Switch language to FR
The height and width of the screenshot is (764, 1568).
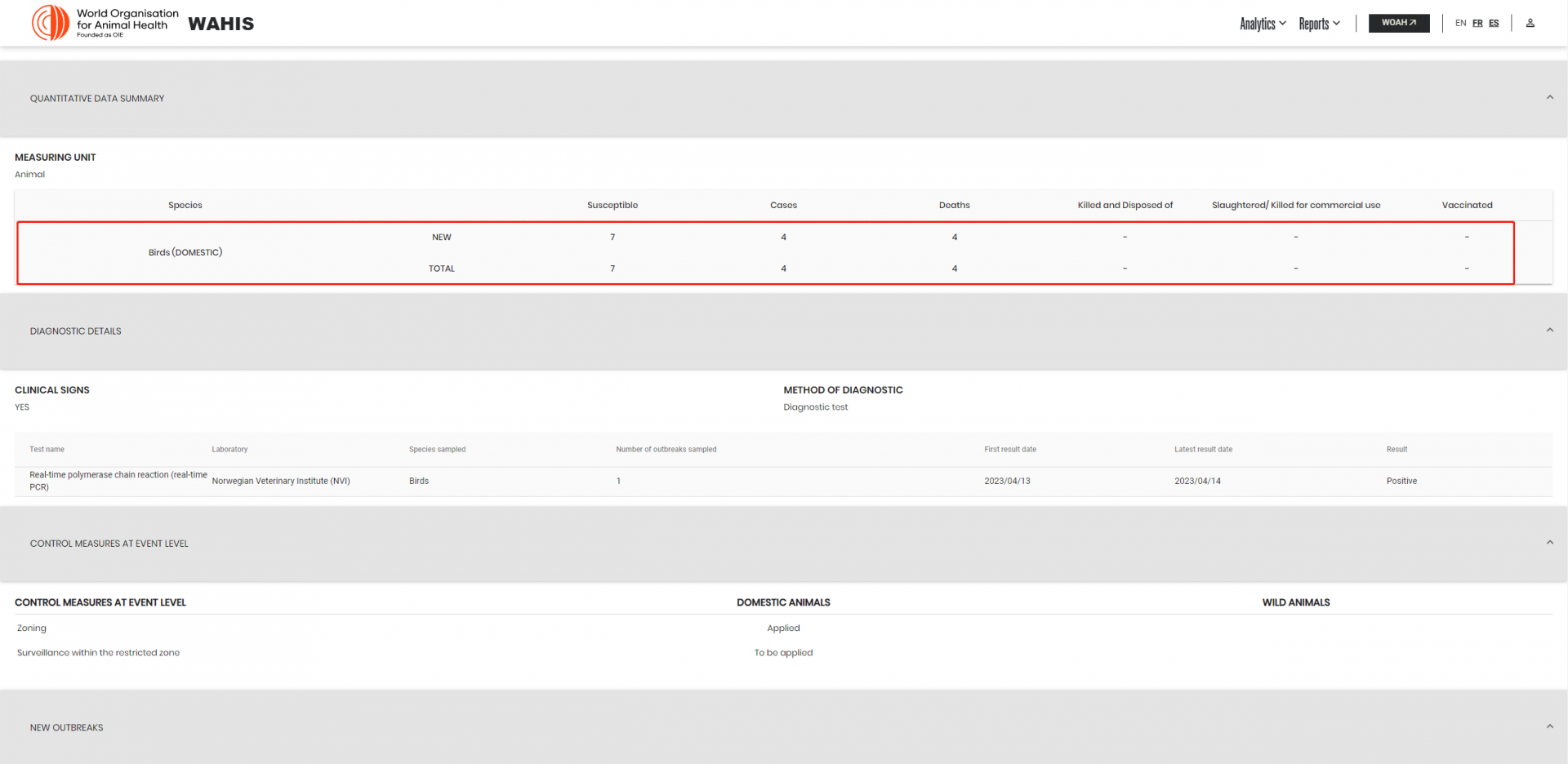point(1477,23)
